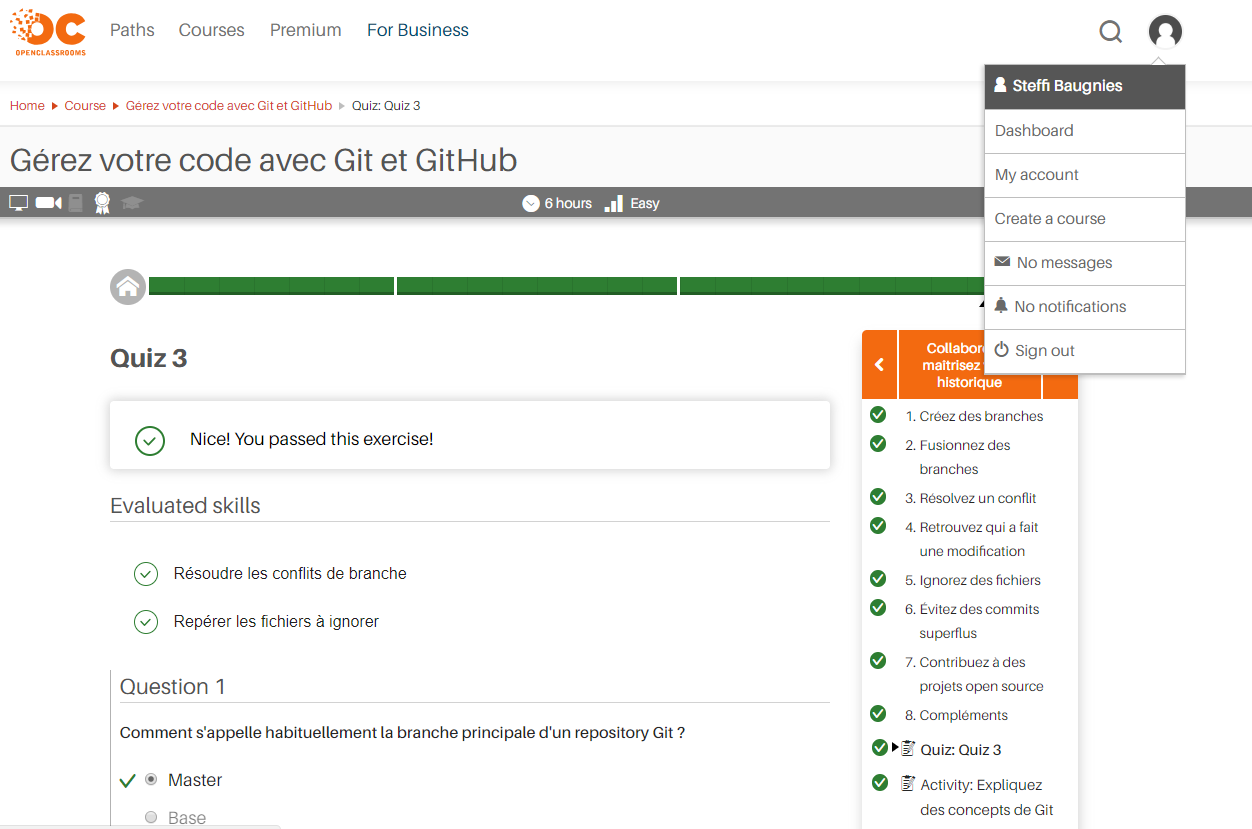Open Quiz: Quiz 3 in sidebar
The image size is (1252, 829).
click(961, 750)
